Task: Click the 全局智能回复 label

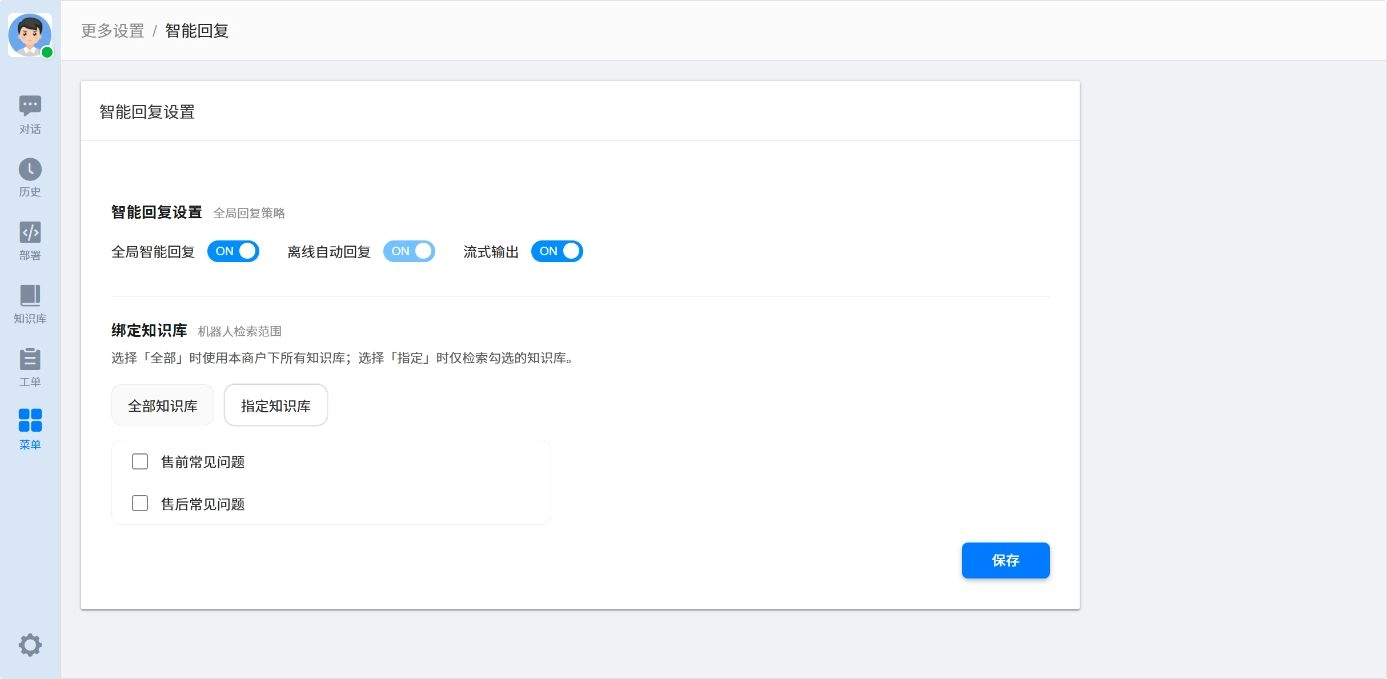Action: tap(153, 252)
